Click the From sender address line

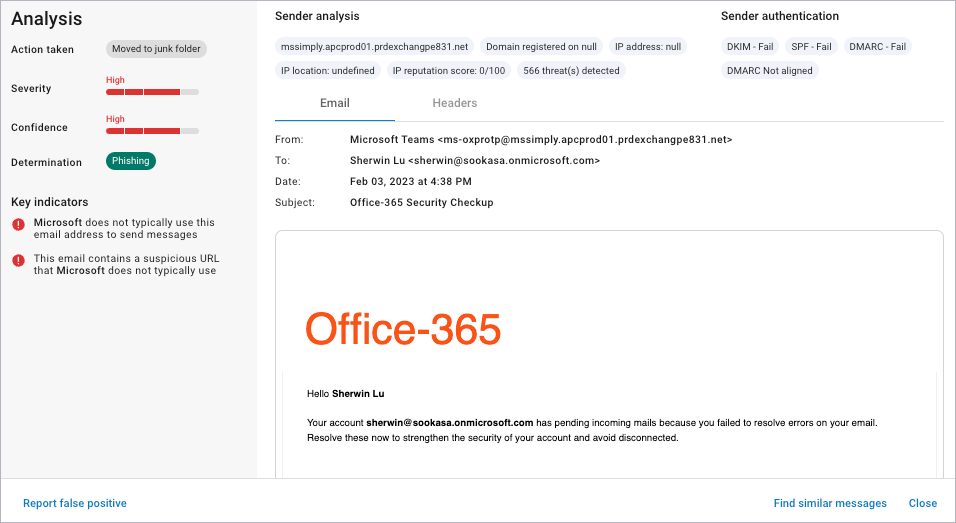(x=541, y=140)
